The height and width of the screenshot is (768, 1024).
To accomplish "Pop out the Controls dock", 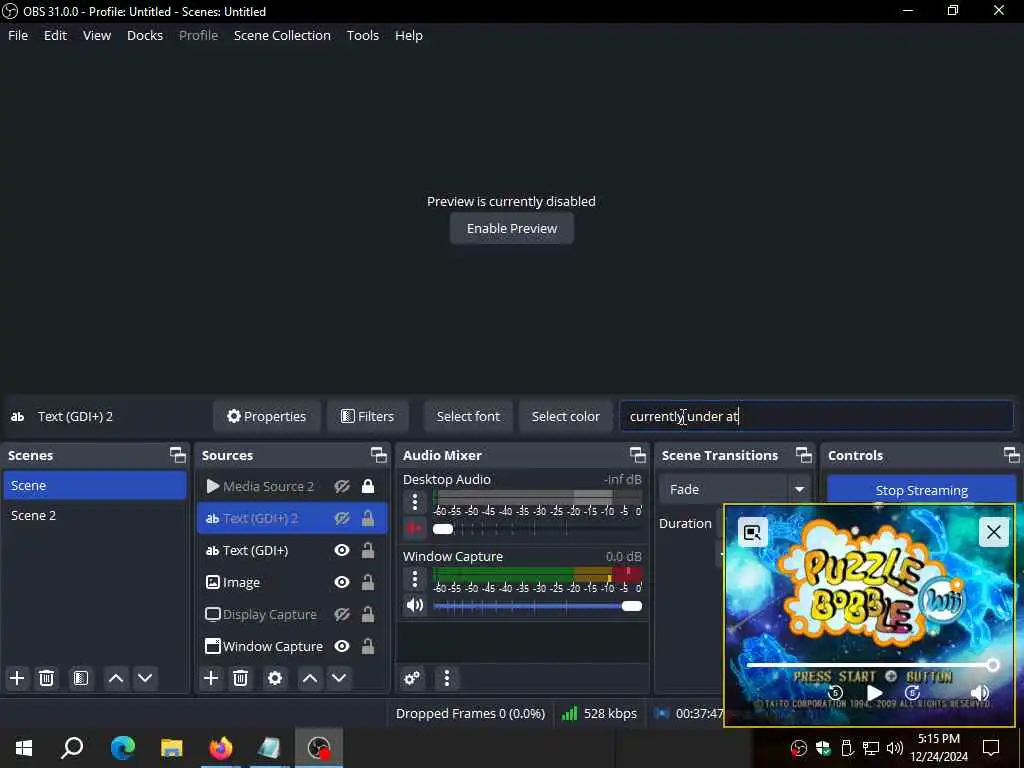I will [x=1011, y=455].
